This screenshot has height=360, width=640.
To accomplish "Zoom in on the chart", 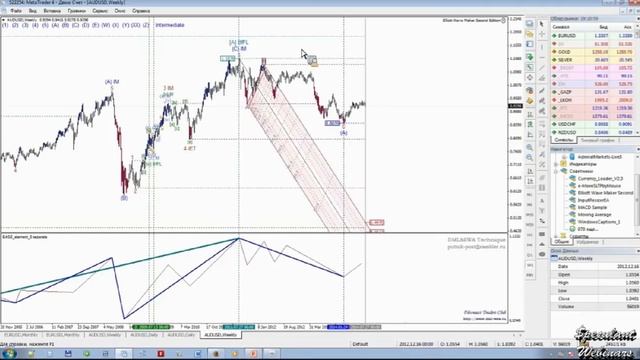I will [530, 147].
